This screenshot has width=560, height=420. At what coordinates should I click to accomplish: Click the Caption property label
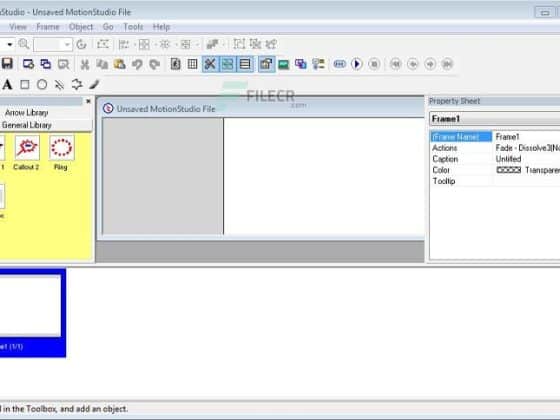[445, 159]
